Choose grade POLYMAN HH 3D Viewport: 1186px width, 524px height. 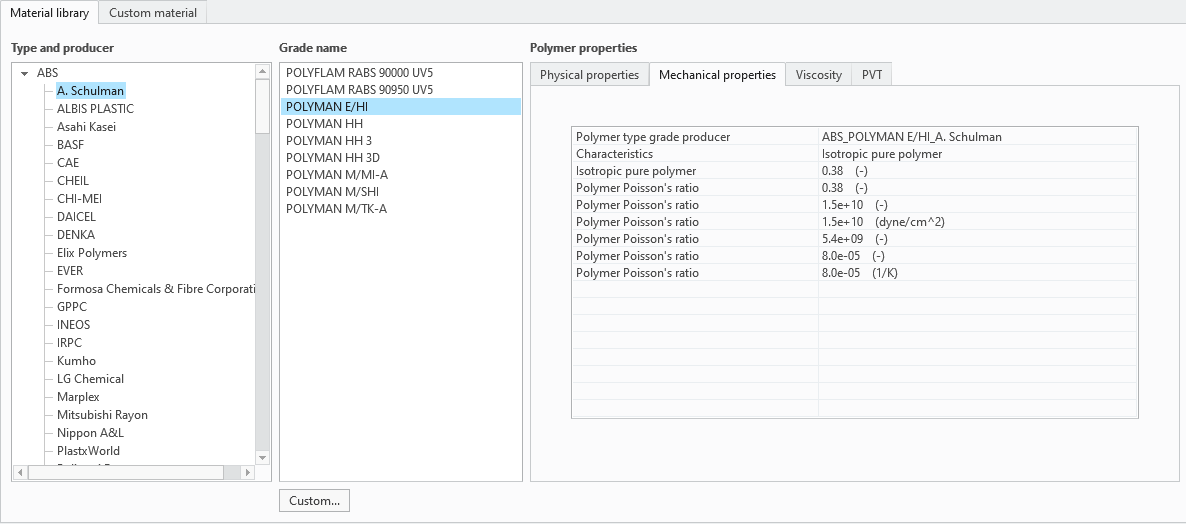401,158
